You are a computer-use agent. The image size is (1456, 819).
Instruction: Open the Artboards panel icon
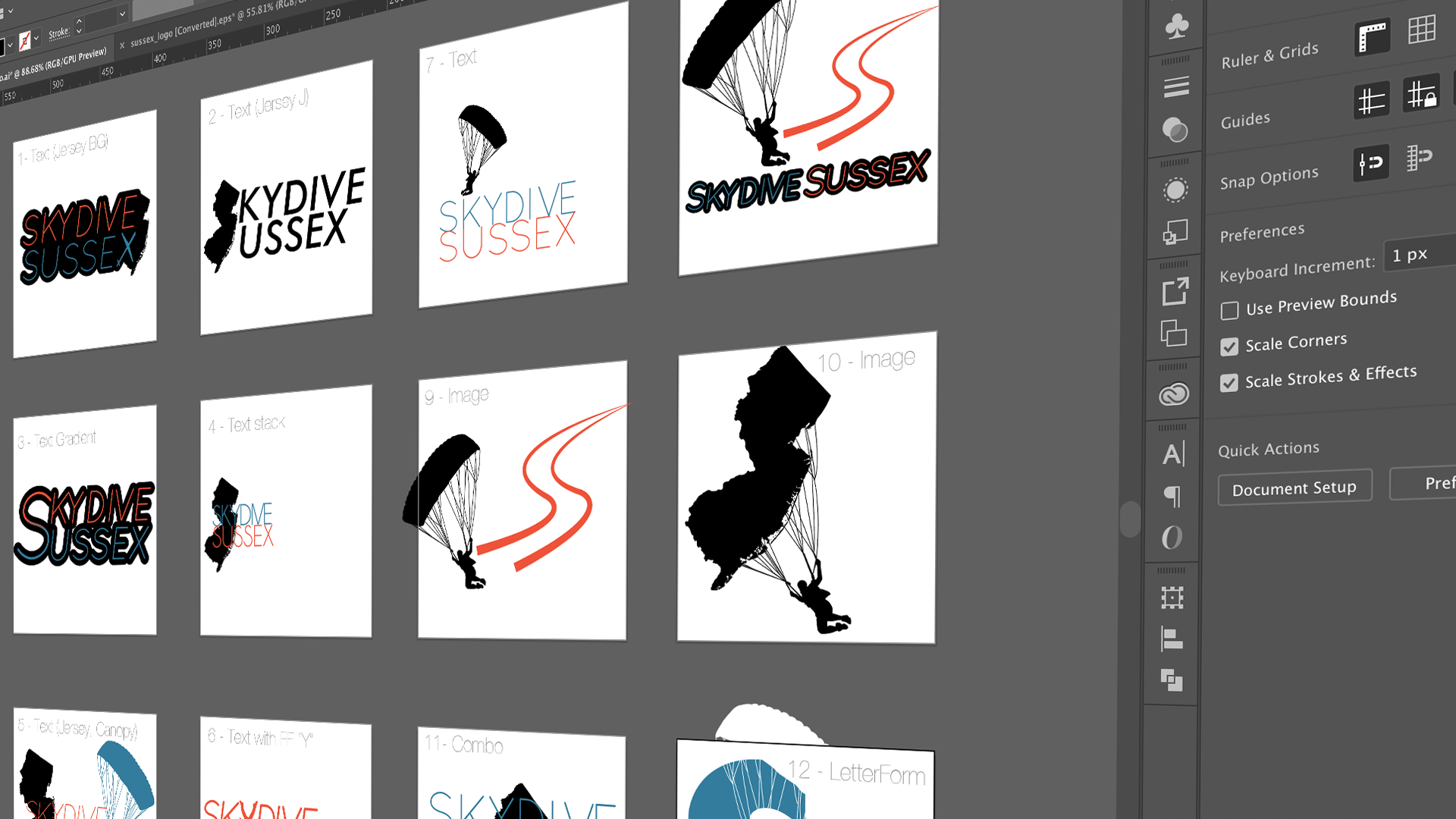[x=1174, y=333]
